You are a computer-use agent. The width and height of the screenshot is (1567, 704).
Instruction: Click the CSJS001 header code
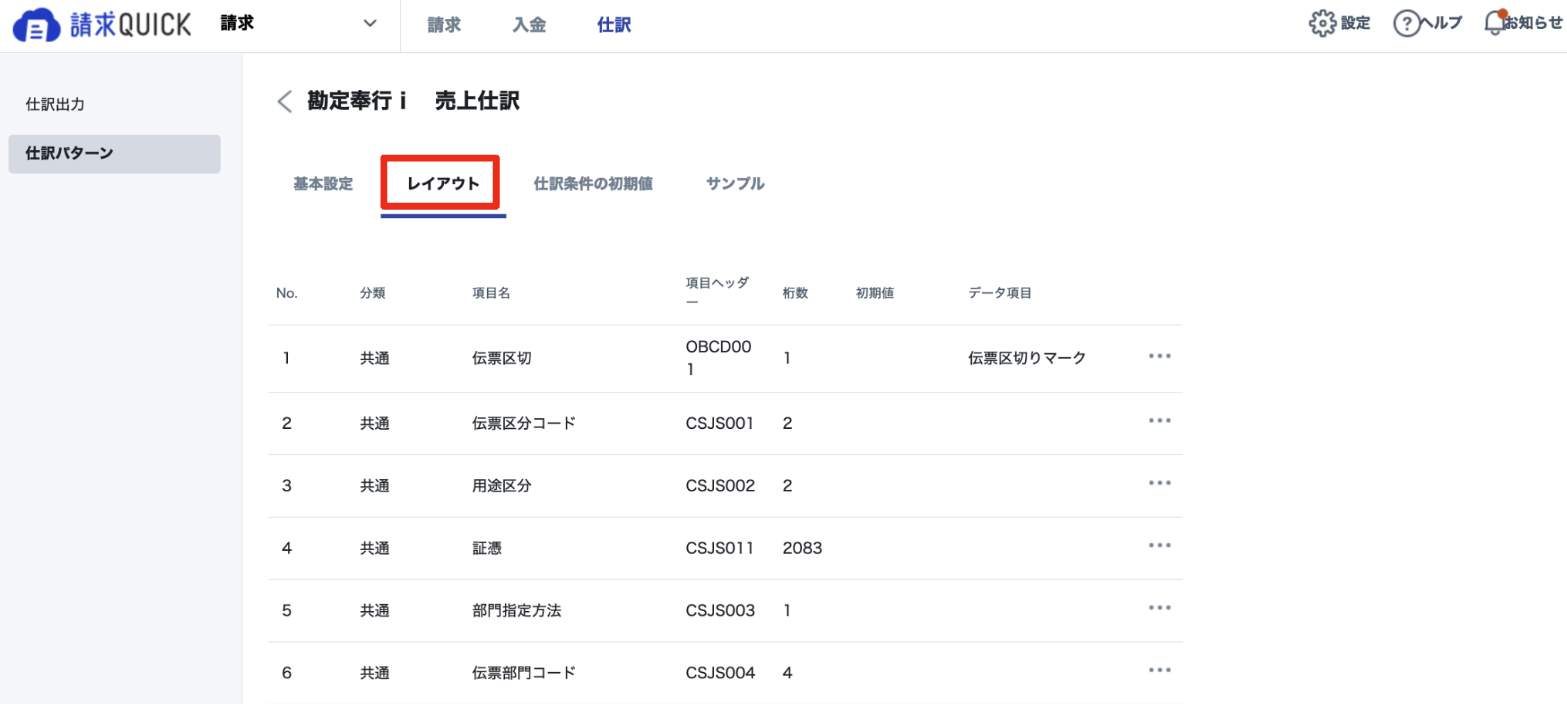(x=720, y=423)
